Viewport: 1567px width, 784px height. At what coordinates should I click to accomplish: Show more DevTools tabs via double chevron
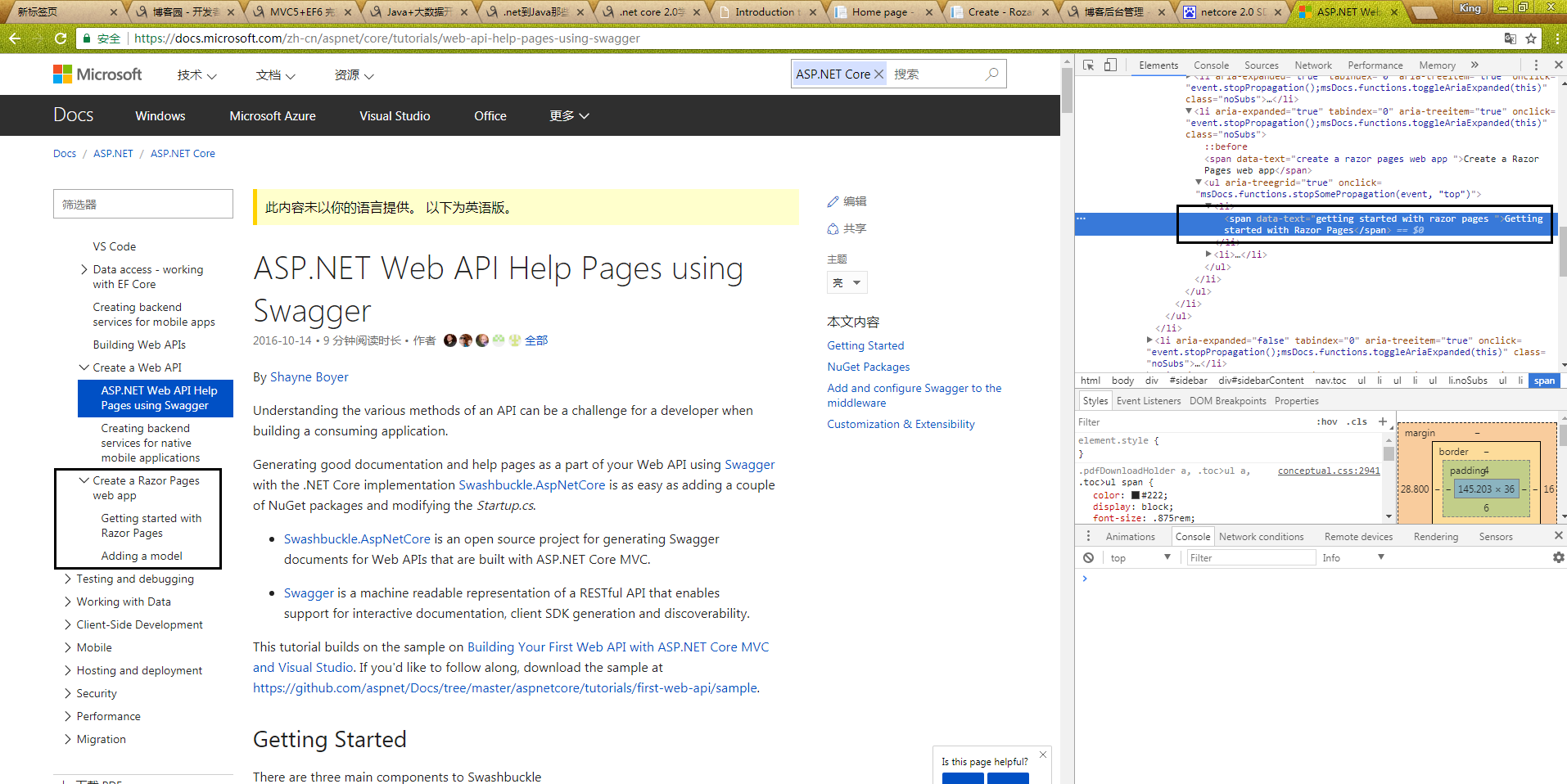pyautogui.click(x=1474, y=65)
